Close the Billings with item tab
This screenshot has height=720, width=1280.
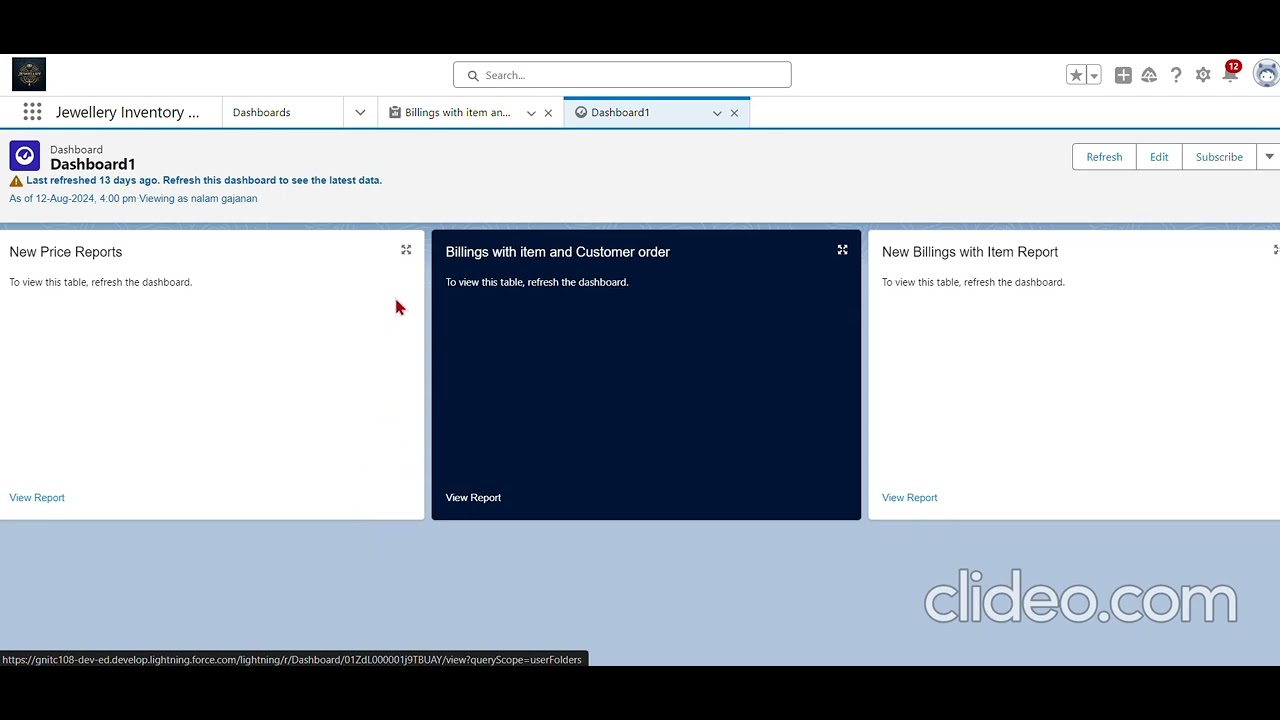click(x=548, y=113)
